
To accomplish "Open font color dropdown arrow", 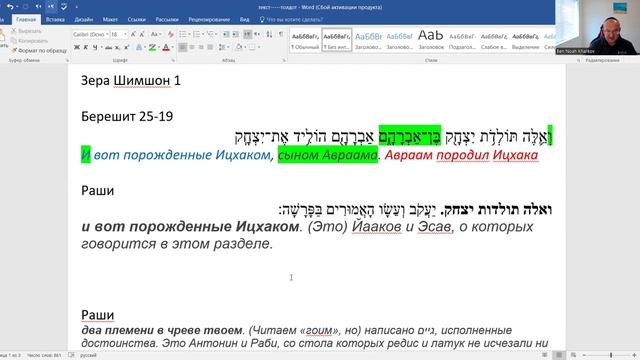I will coord(172,48).
